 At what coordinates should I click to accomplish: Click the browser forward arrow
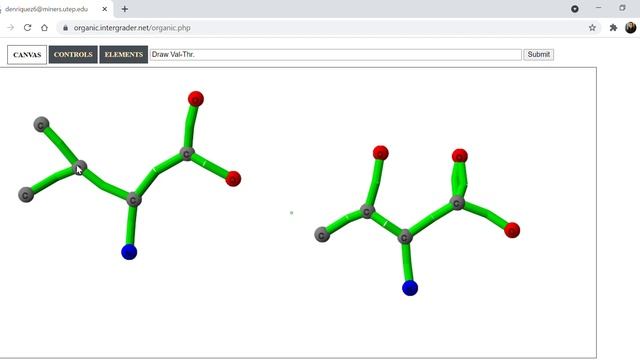pos(11,28)
